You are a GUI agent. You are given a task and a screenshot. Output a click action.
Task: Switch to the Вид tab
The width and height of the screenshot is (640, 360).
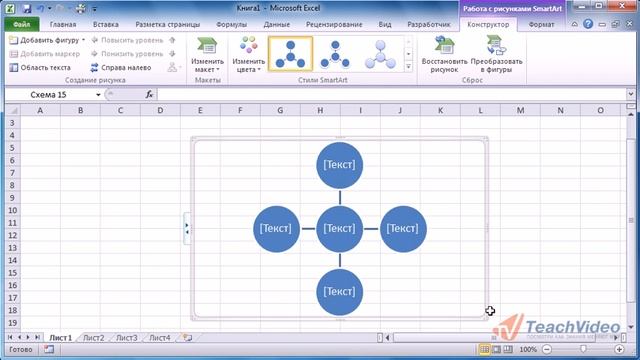click(384, 24)
